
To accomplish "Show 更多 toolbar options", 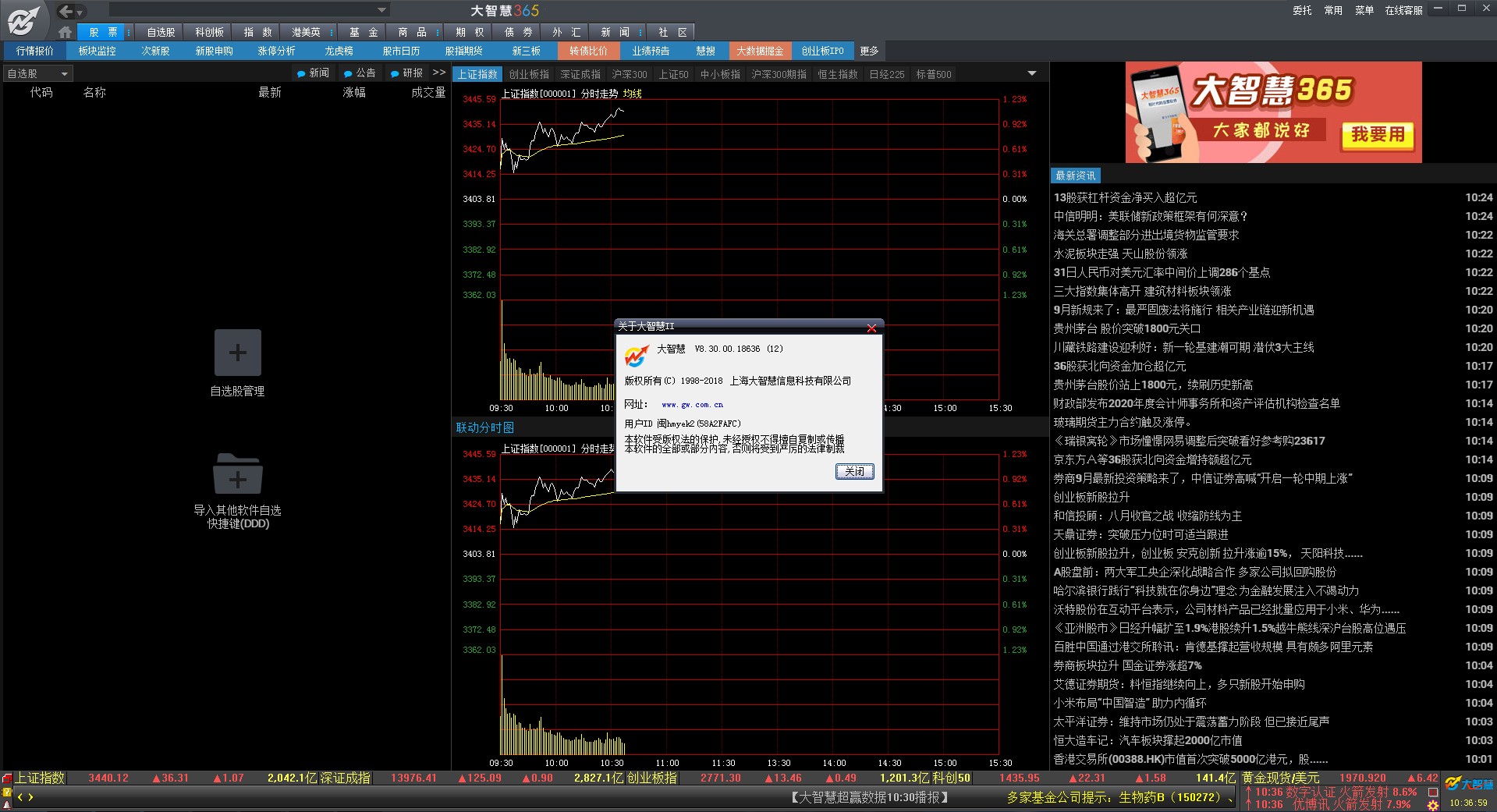I will click(869, 51).
